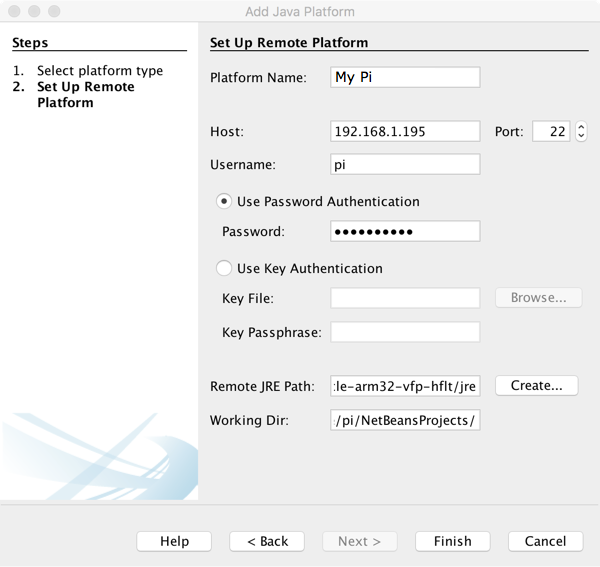Decrease the Port value with down arrow

coord(581,137)
